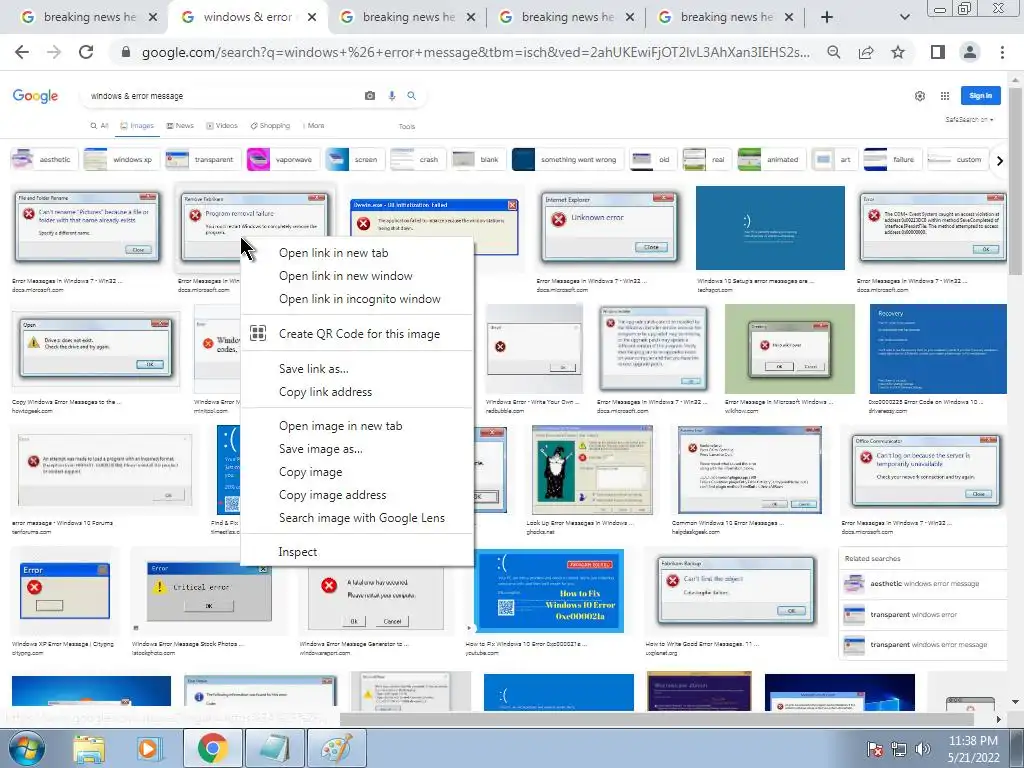The width and height of the screenshot is (1024, 768).
Task: Select the 'something went wrong' chip
Action: (568, 159)
